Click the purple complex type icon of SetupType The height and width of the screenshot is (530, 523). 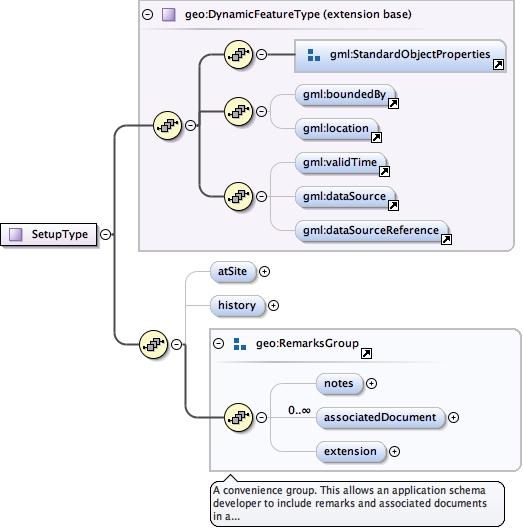click(16, 234)
